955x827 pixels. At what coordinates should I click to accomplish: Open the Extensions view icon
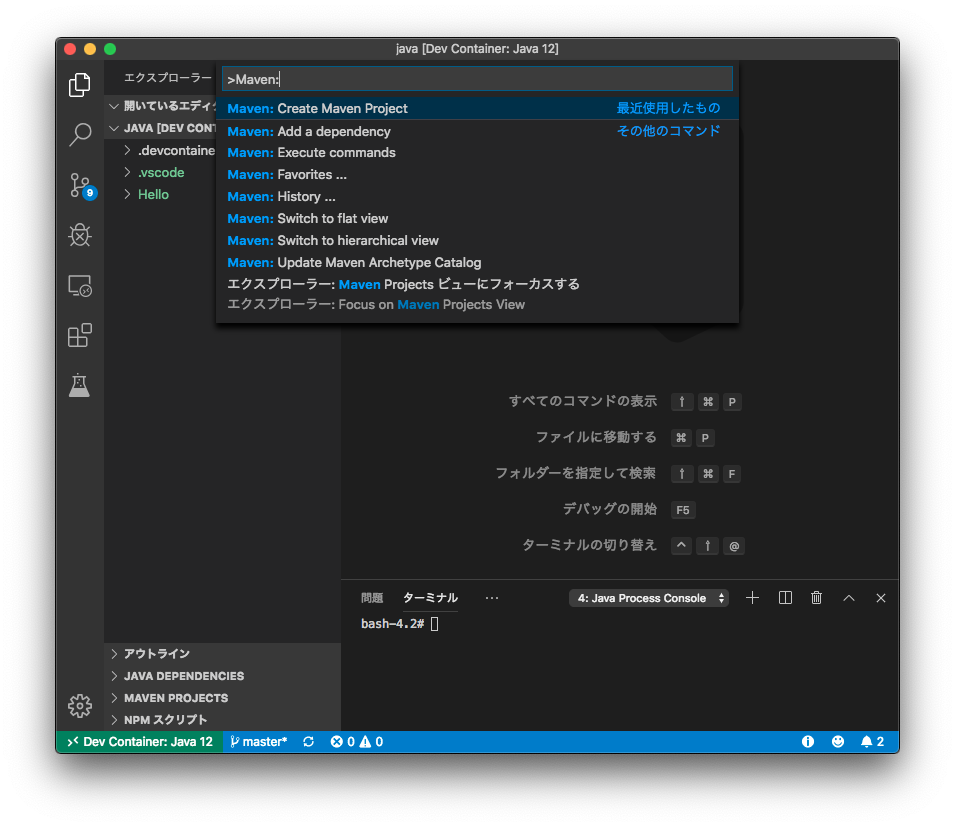tap(80, 335)
